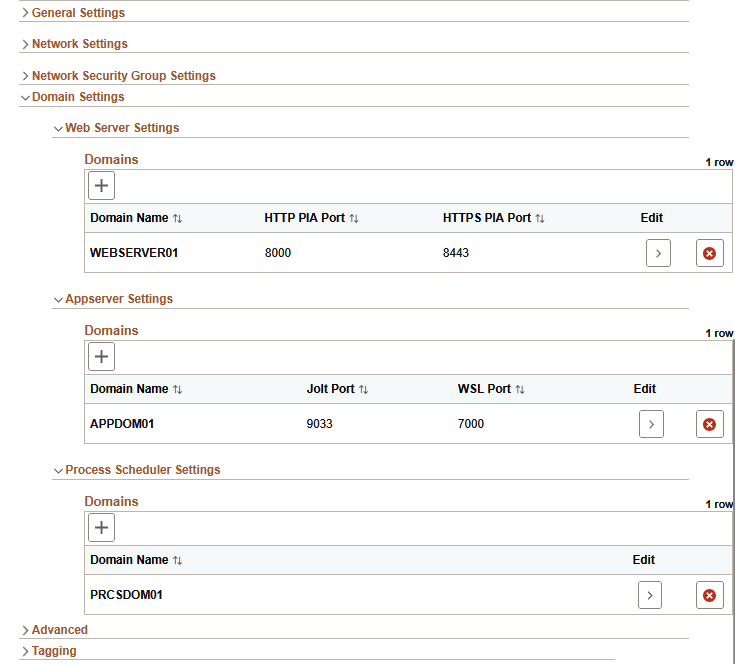Select HTTPS port value 8443

tap(456, 253)
